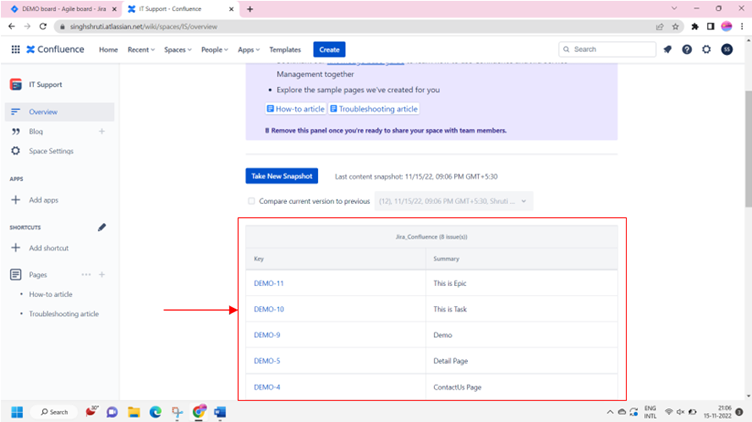Open Word from the taskbar
This screenshot has width=752, height=422.
[x=220, y=412]
